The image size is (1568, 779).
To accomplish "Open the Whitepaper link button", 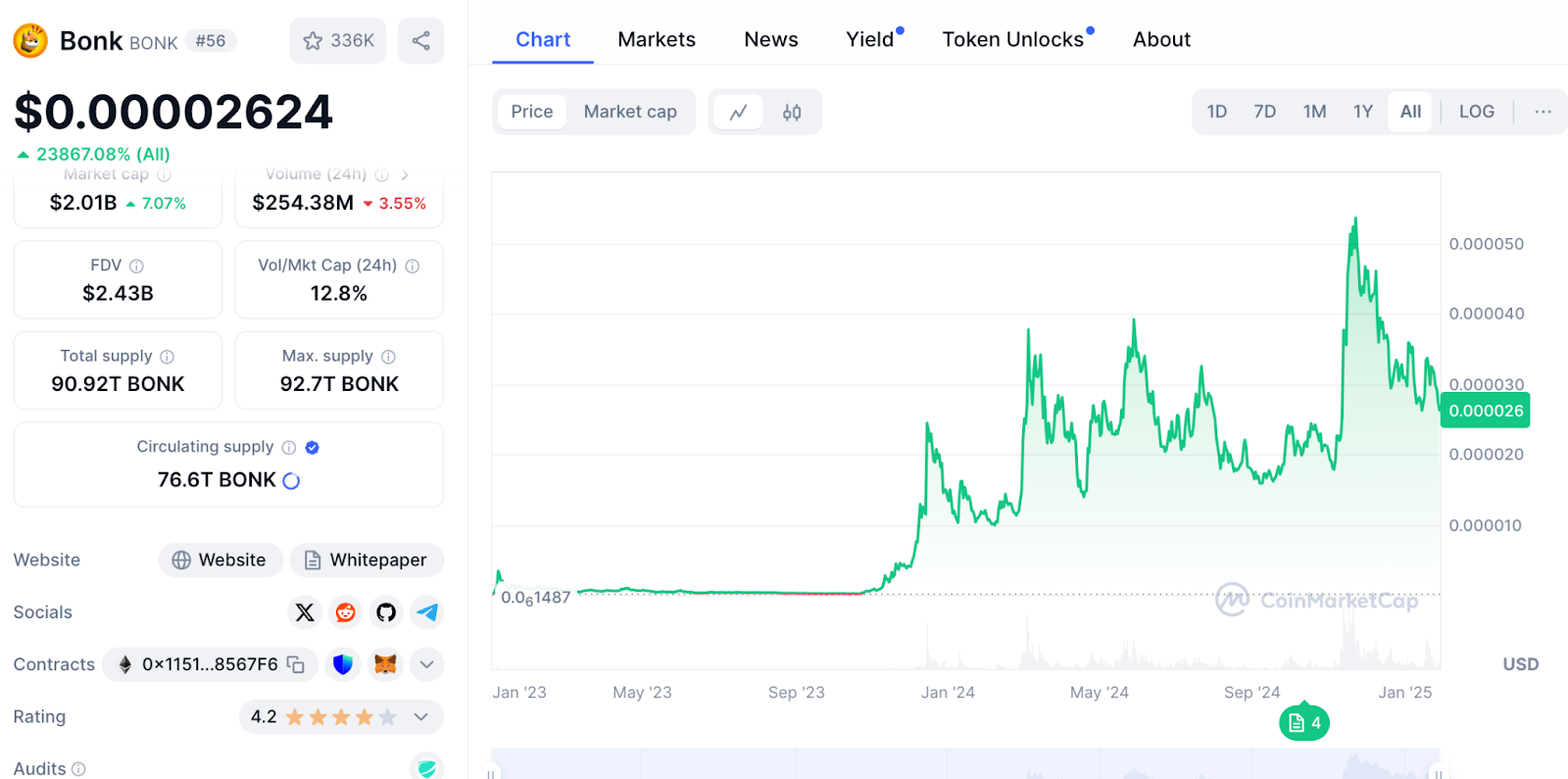I will (x=367, y=560).
